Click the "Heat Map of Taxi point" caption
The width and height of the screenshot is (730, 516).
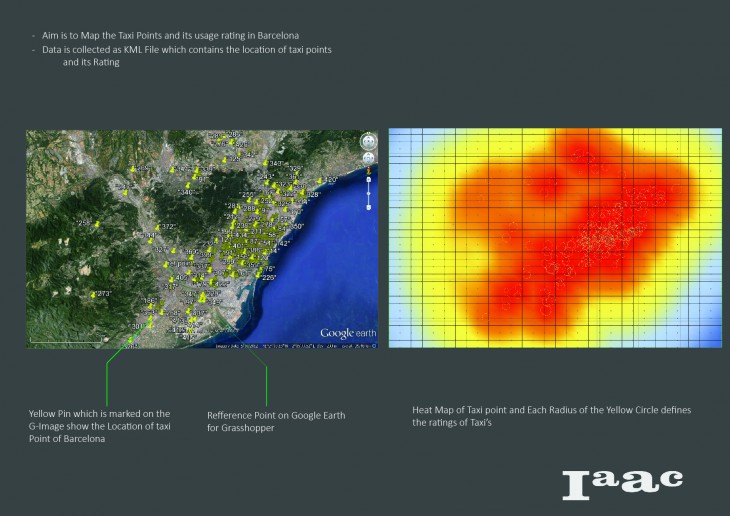tap(558, 416)
